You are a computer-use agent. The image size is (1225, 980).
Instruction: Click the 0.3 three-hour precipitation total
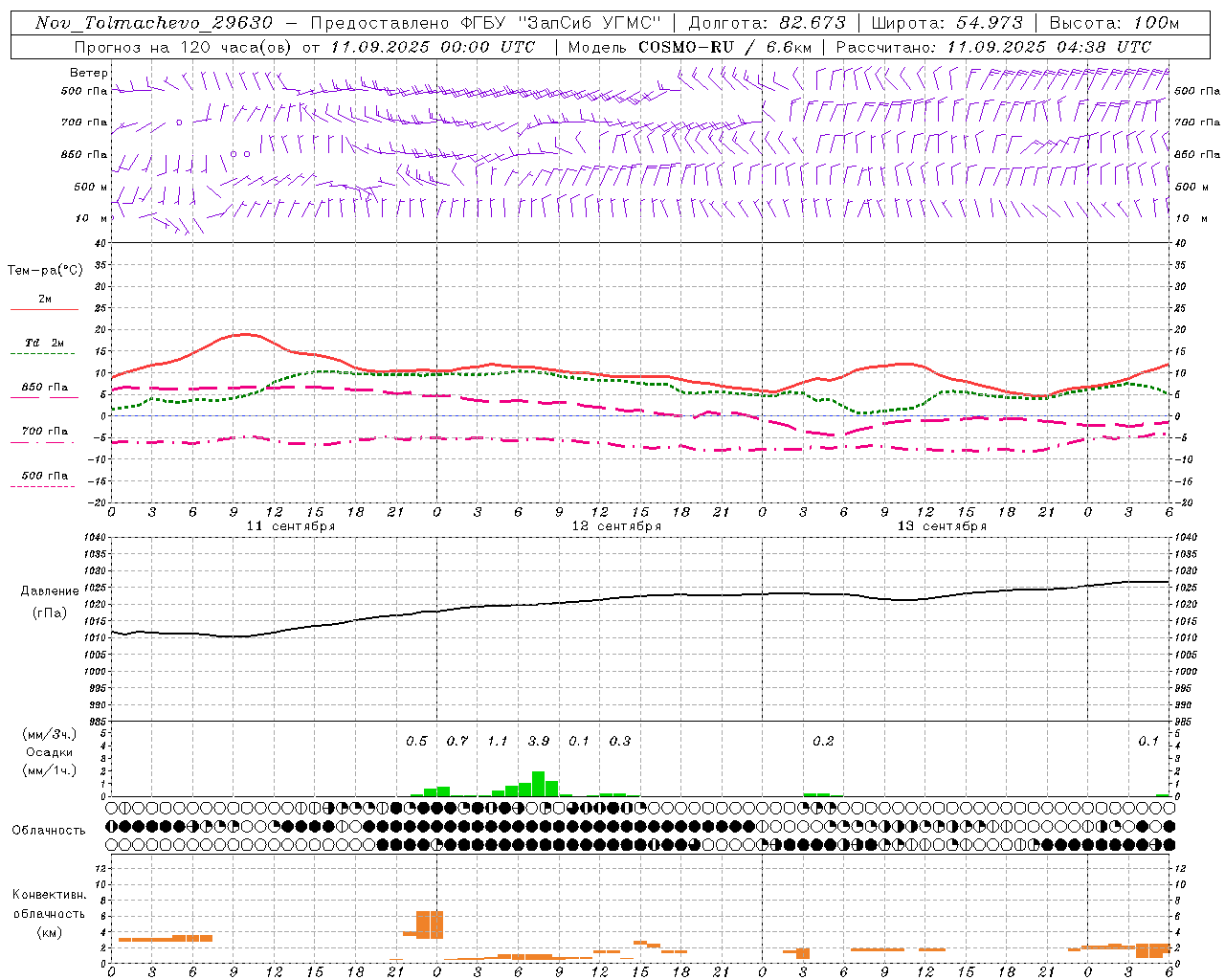point(620,741)
